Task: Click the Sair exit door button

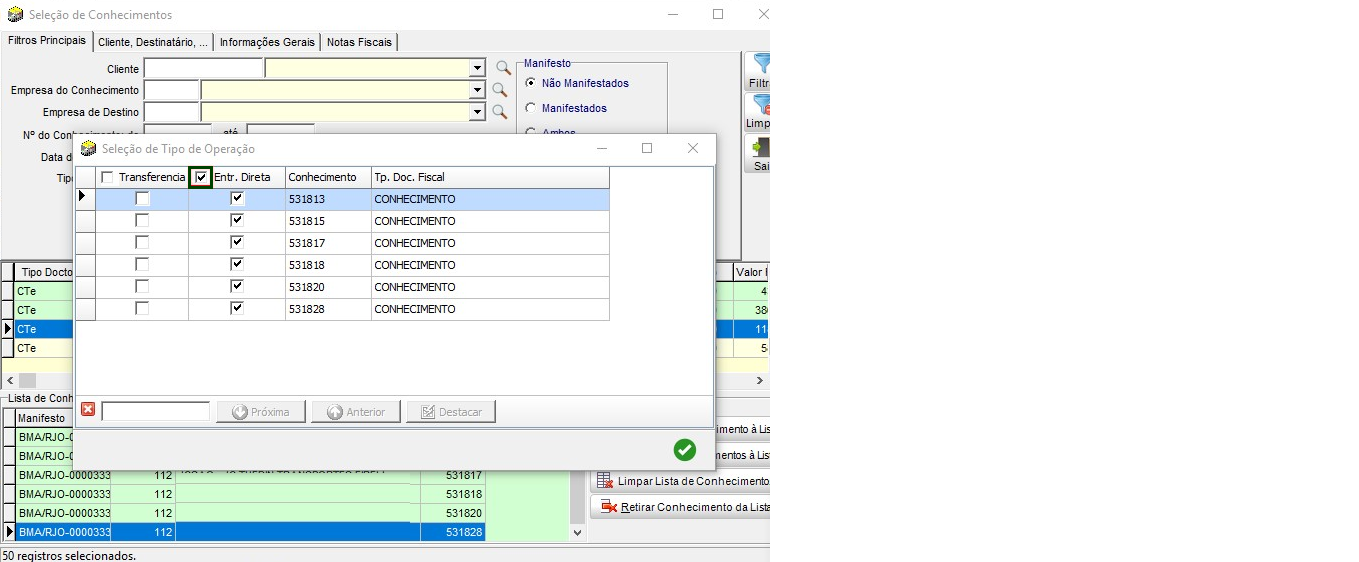Action: pos(758,153)
